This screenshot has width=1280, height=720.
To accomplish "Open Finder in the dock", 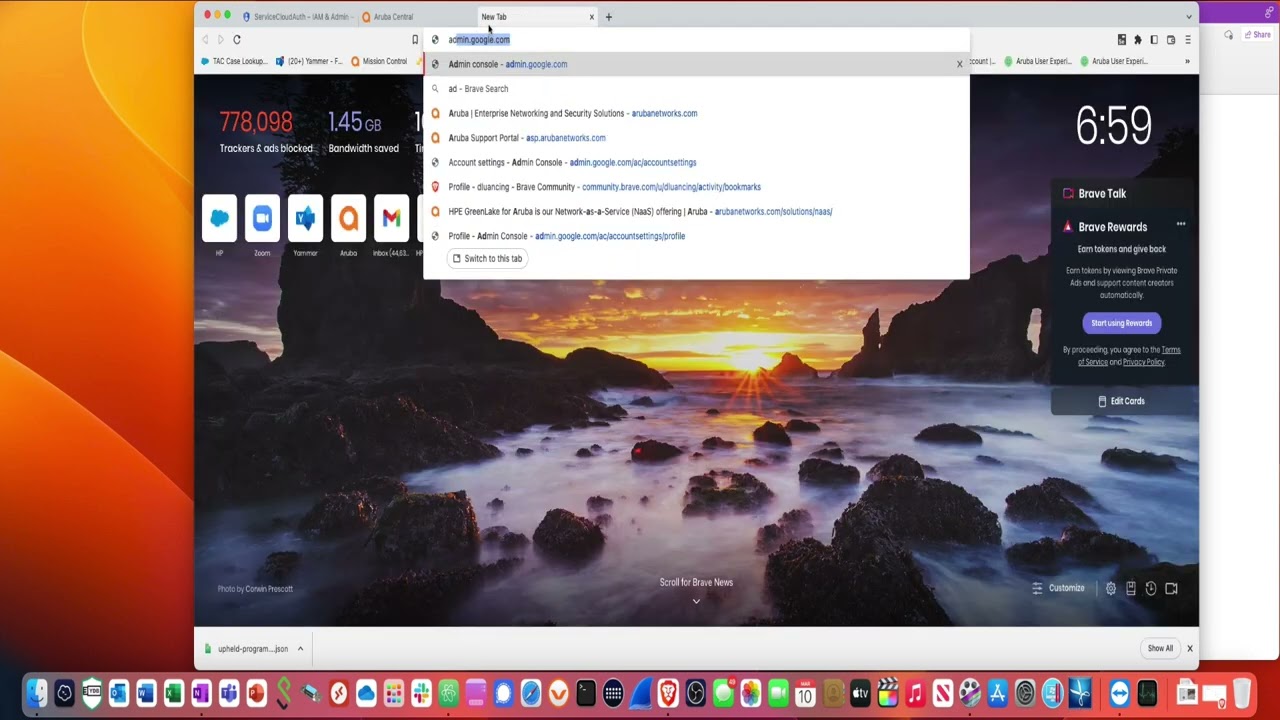I will coord(36,692).
